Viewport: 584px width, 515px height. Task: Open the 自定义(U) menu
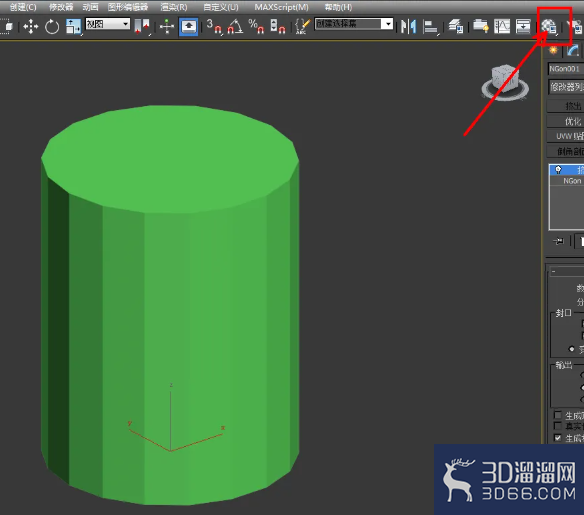tap(221, 7)
